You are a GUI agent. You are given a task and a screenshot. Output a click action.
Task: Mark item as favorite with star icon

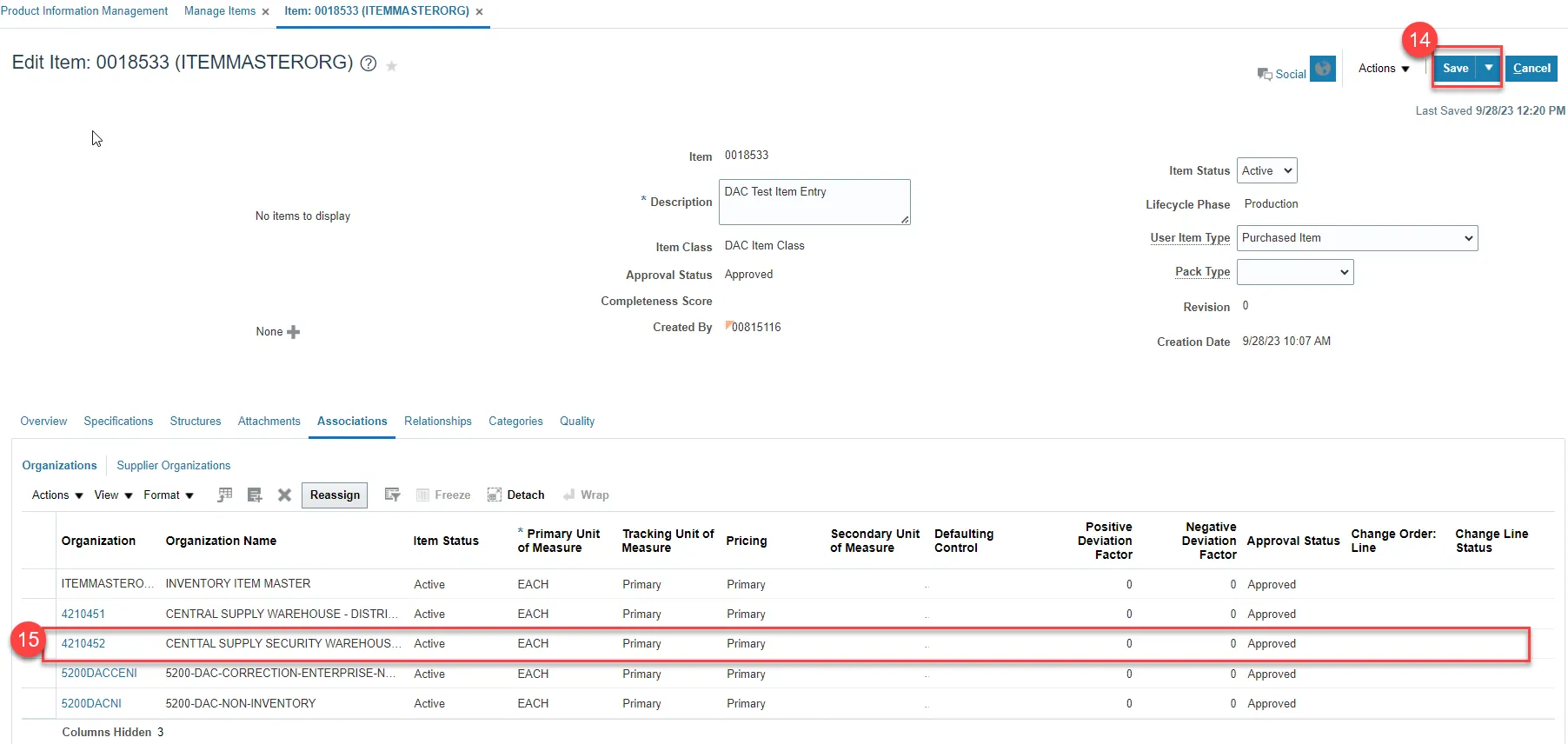pos(392,66)
